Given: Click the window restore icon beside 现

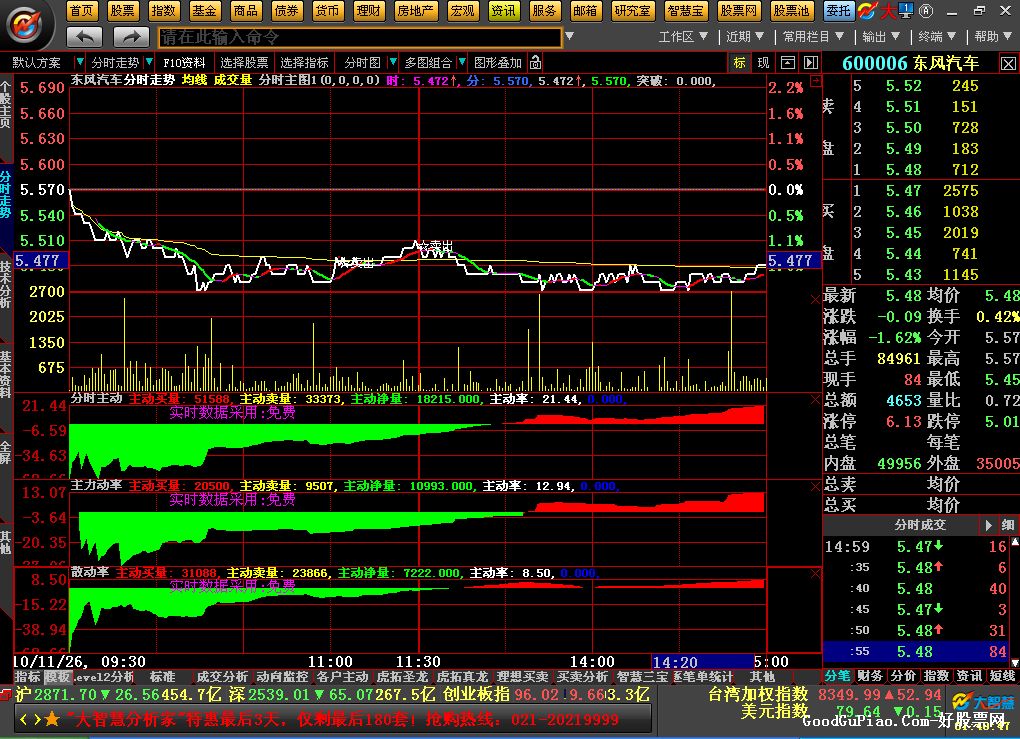Looking at the screenshot, I should 787,62.
